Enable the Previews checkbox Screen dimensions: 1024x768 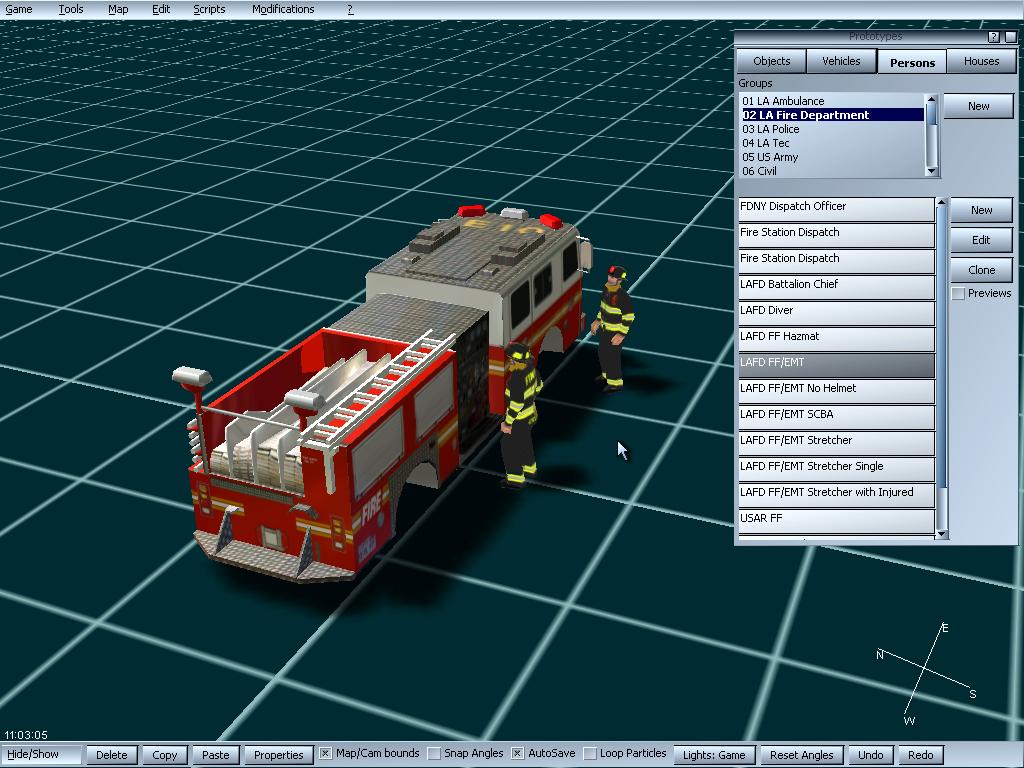pyautogui.click(x=958, y=294)
